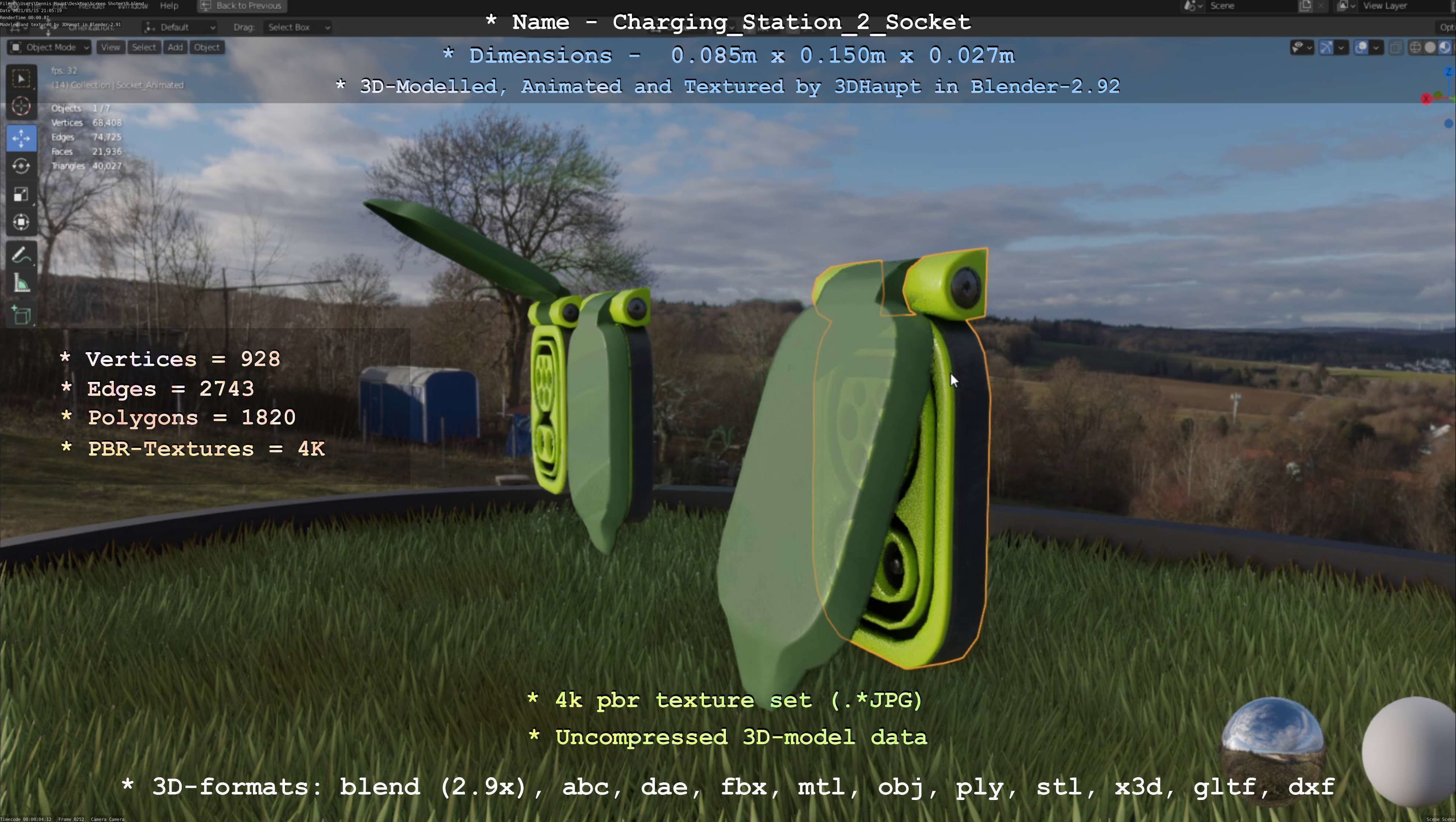Select the Rotate tool
Screen dimensions: 1456x822
(21, 166)
